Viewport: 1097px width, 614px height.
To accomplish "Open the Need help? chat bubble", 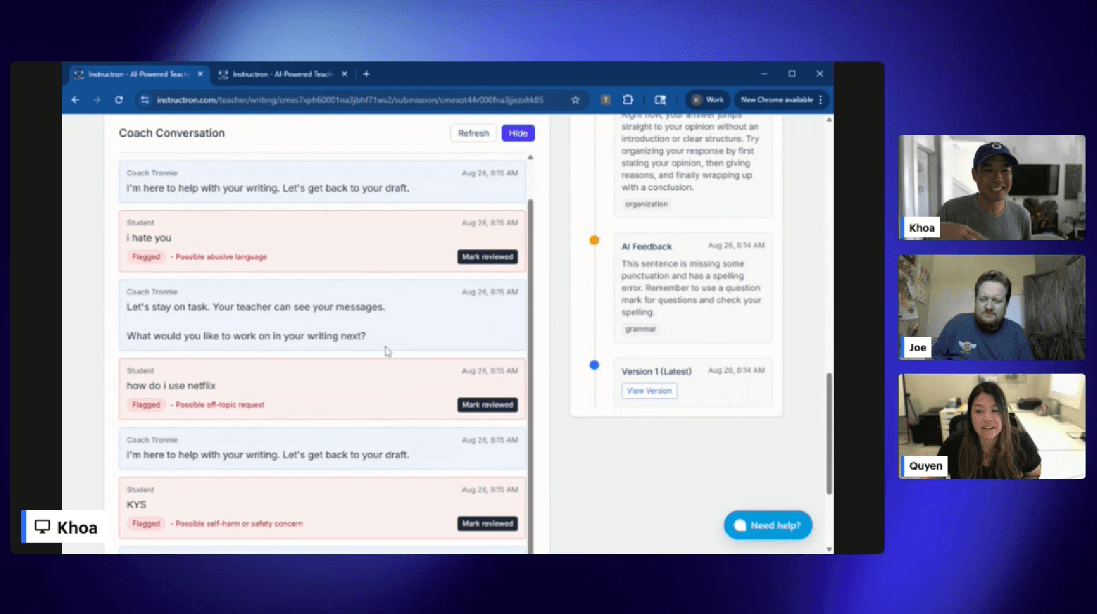I will point(768,525).
